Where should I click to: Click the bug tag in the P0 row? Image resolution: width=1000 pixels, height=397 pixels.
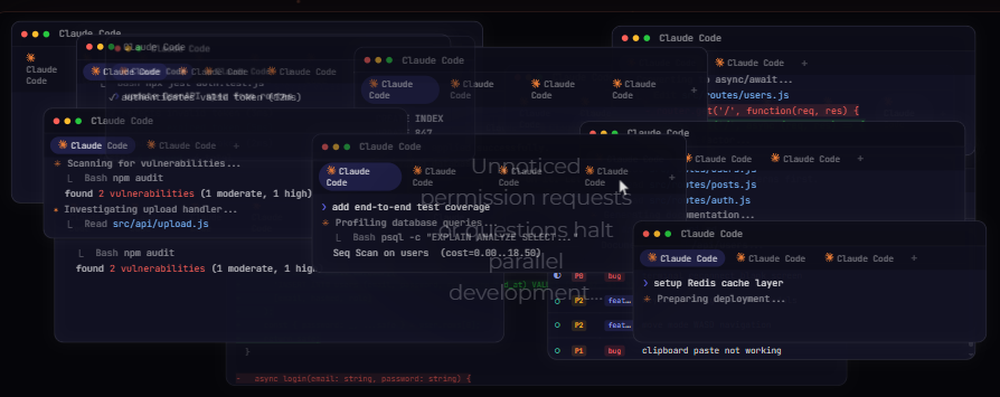[614, 276]
